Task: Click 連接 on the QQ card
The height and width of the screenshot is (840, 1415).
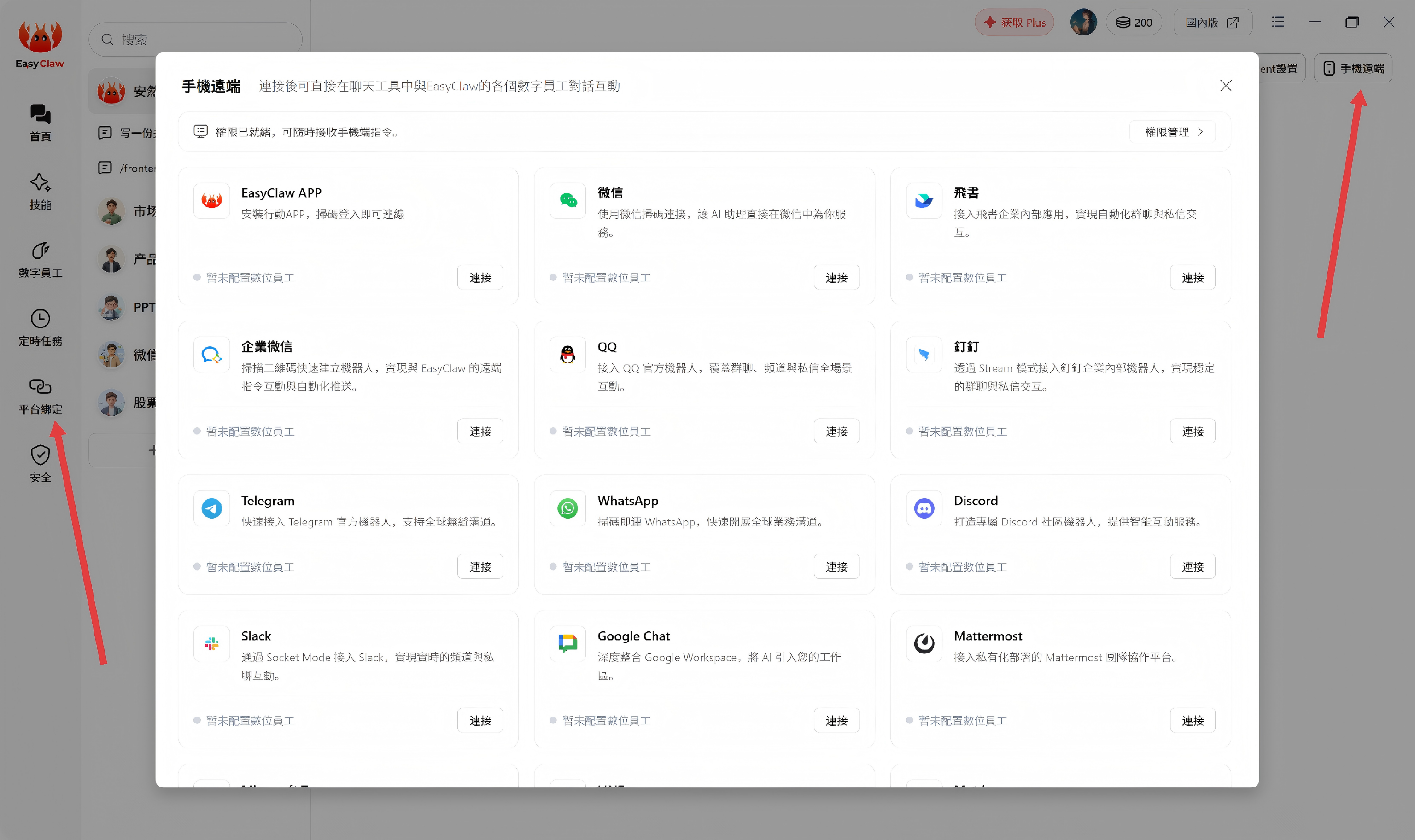Action: (836, 432)
